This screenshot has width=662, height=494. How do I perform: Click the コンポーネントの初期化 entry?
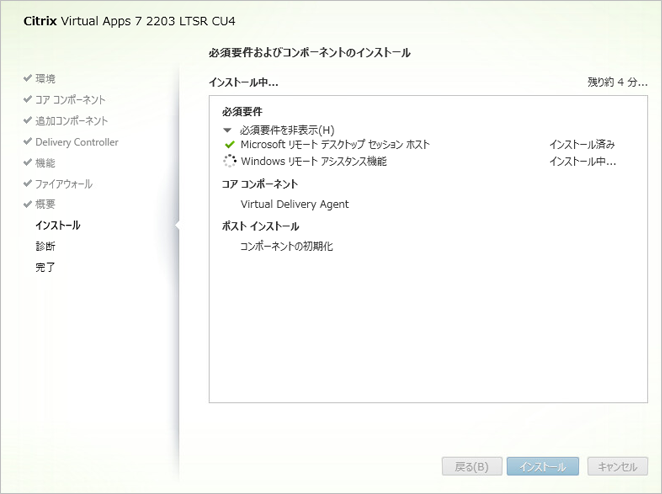(x=287, y=246)
